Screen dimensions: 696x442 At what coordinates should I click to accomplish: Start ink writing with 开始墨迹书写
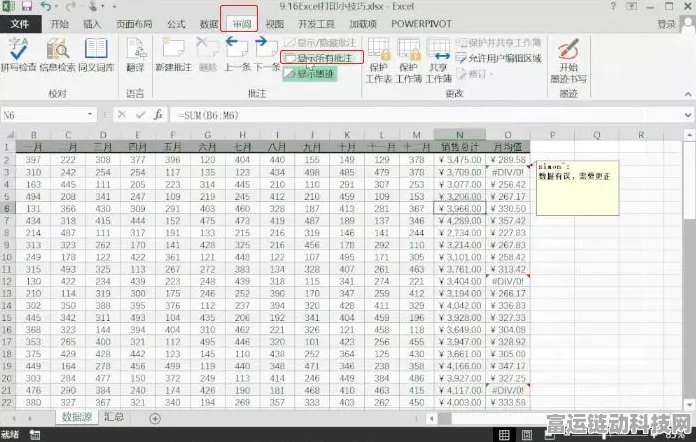(569, 61)
